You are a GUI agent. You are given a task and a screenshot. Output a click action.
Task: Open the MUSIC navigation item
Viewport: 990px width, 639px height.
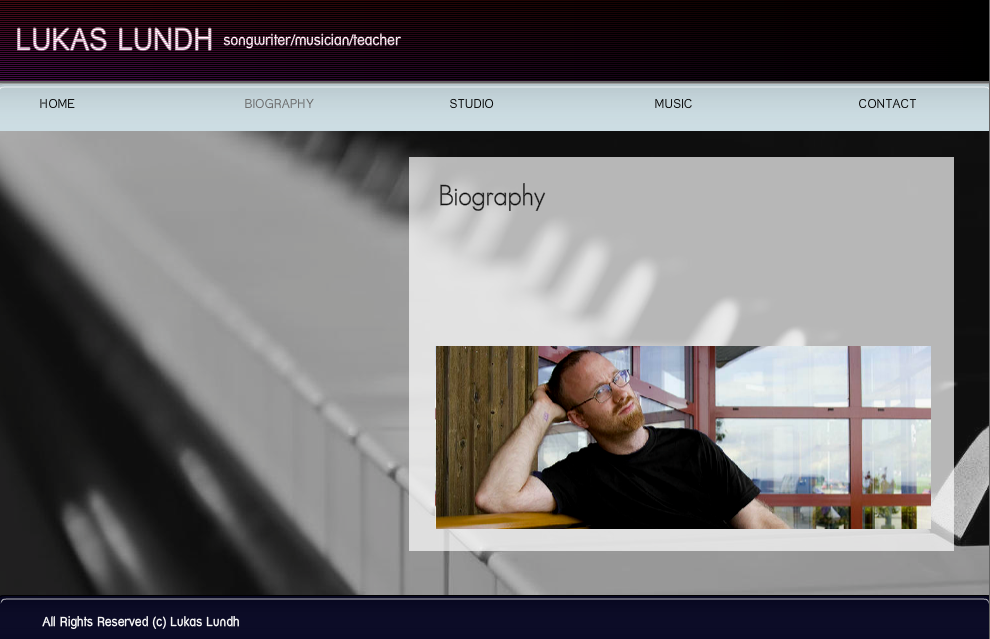(x=673, y=104)
